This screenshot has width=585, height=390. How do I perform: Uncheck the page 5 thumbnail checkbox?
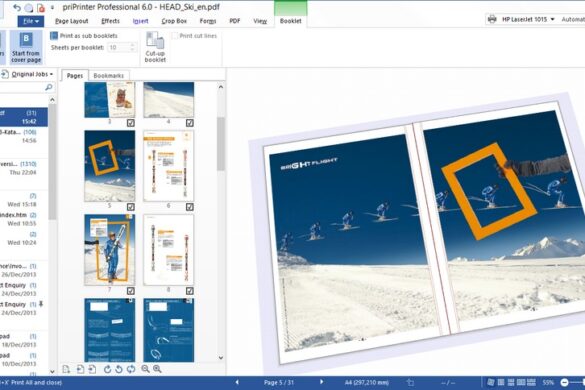(131, 207)
